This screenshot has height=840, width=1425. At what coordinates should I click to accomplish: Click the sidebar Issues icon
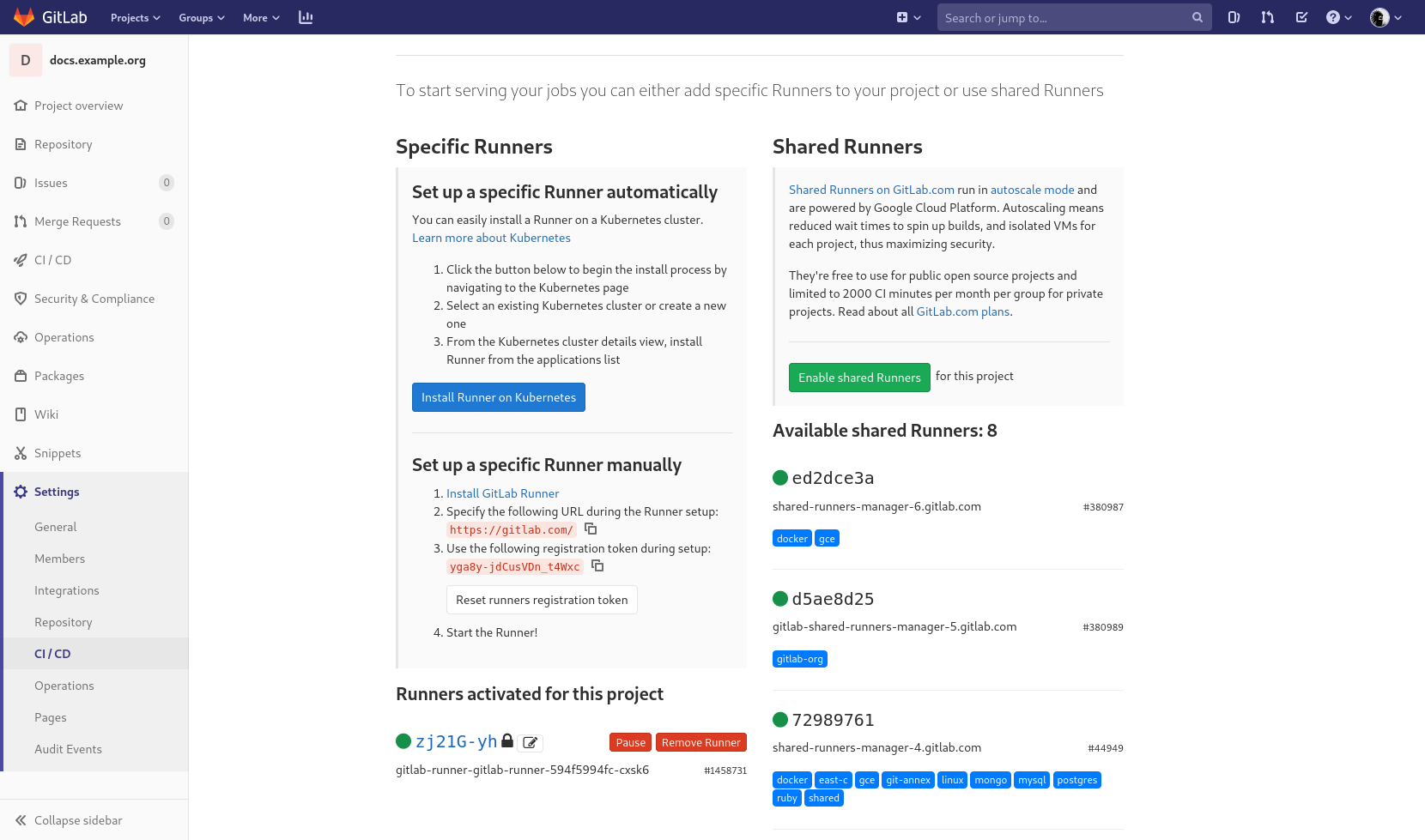(x=21, y=183)
